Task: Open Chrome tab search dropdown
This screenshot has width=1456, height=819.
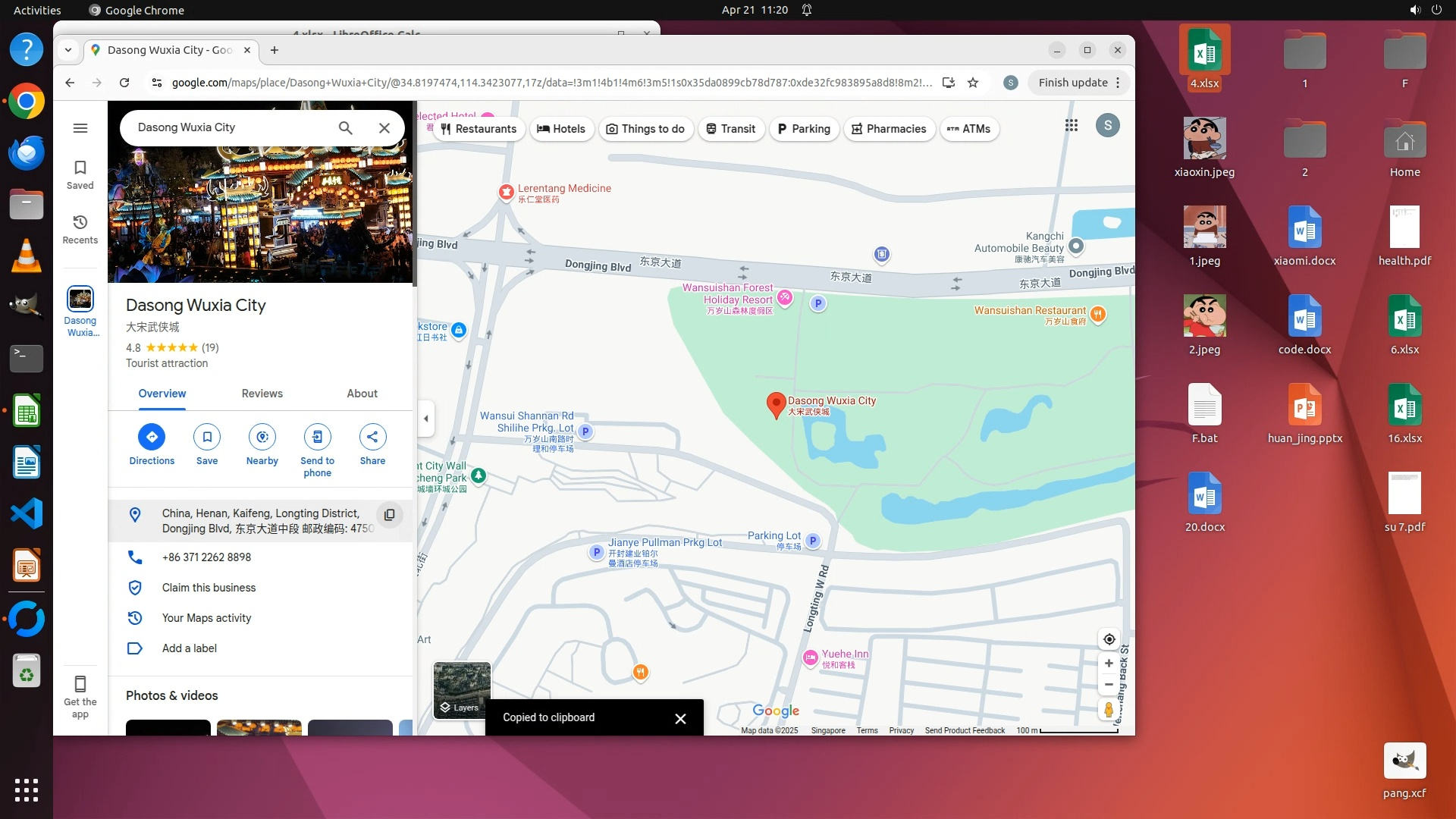Action: pos(68,50)
